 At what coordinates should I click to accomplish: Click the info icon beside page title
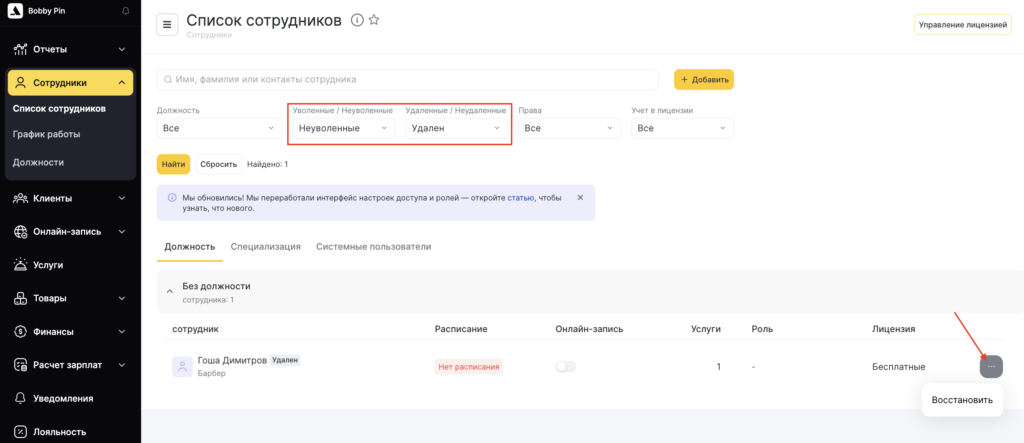point(357,20)
